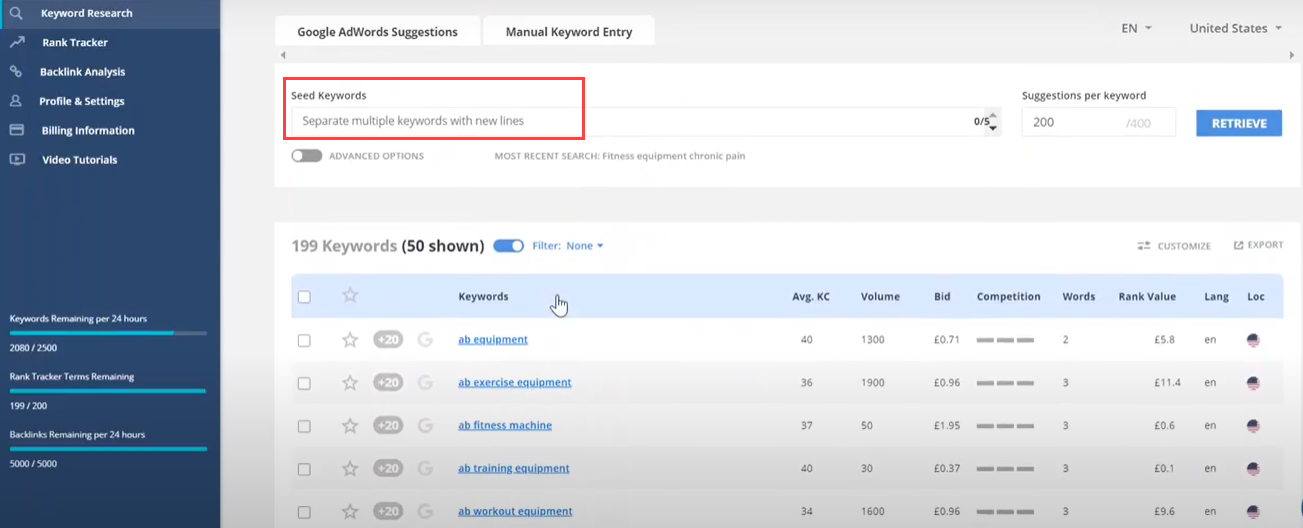1303x528 pixels.
Task: Click +20 badge for 'ab exercise equipment'
Action: tap(388, 383)
